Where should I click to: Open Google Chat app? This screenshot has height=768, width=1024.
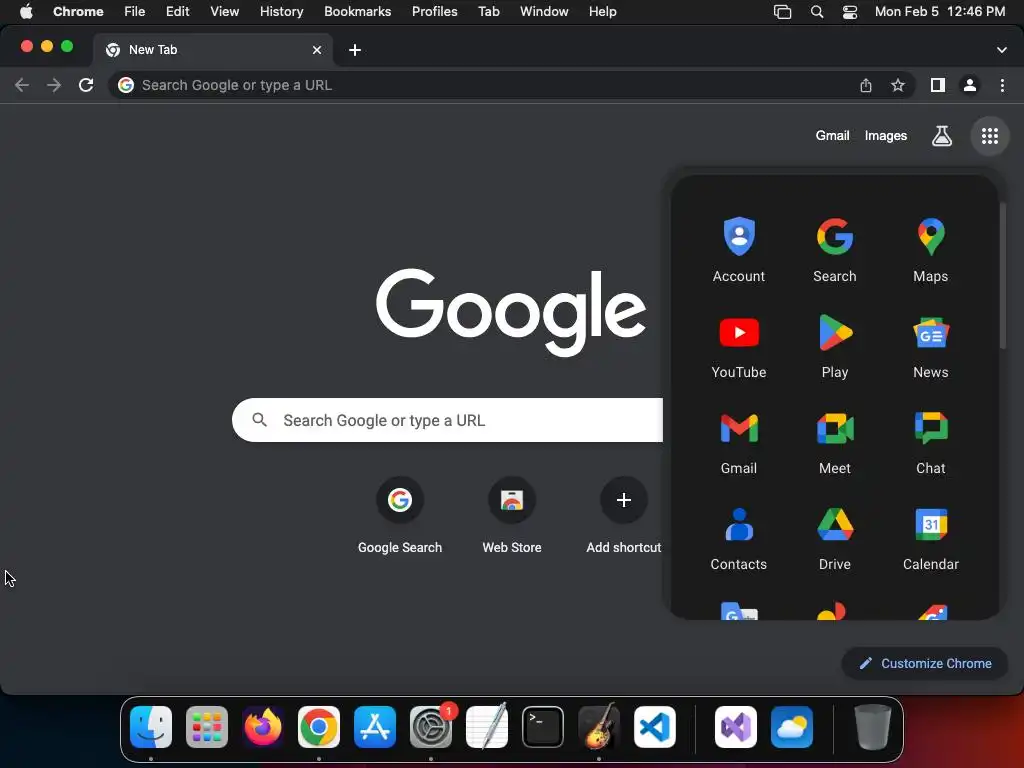931,442
